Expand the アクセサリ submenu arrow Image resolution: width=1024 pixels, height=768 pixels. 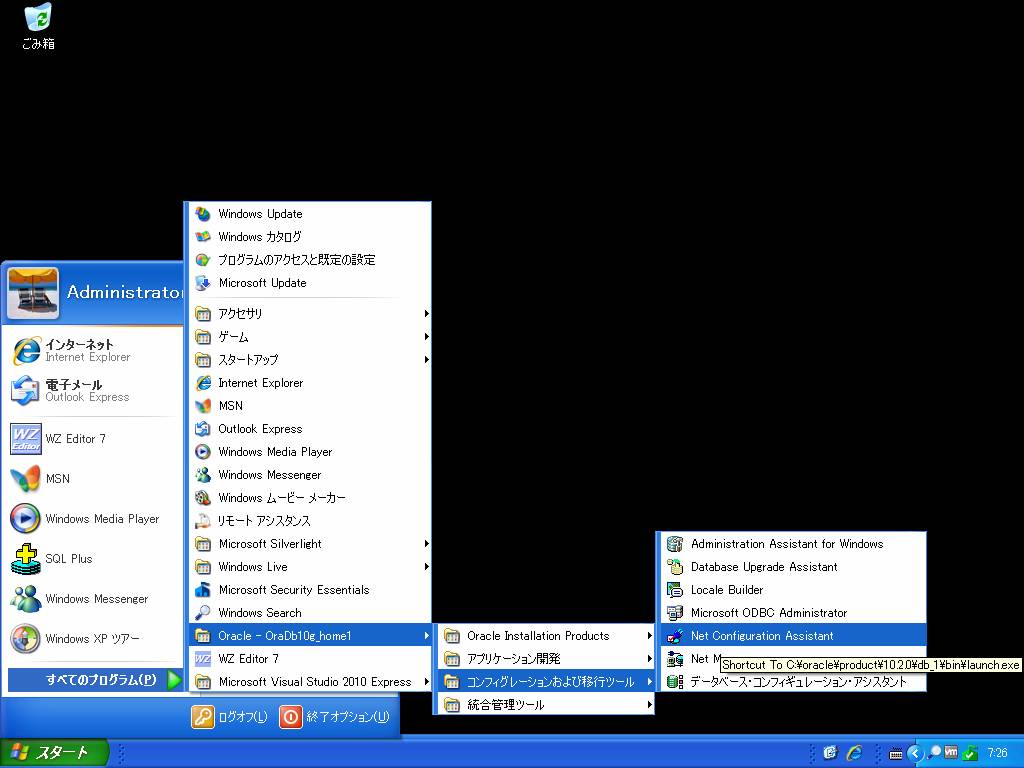pos(426,313)
